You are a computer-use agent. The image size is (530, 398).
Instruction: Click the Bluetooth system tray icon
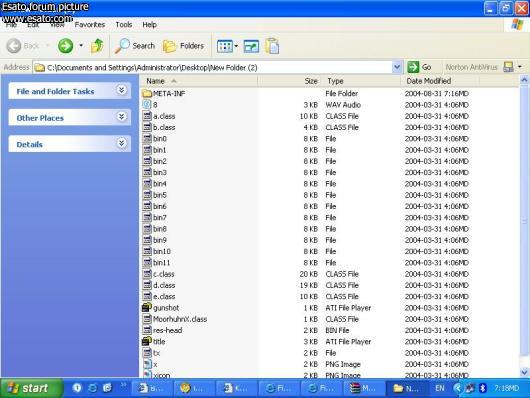(483, 388)
